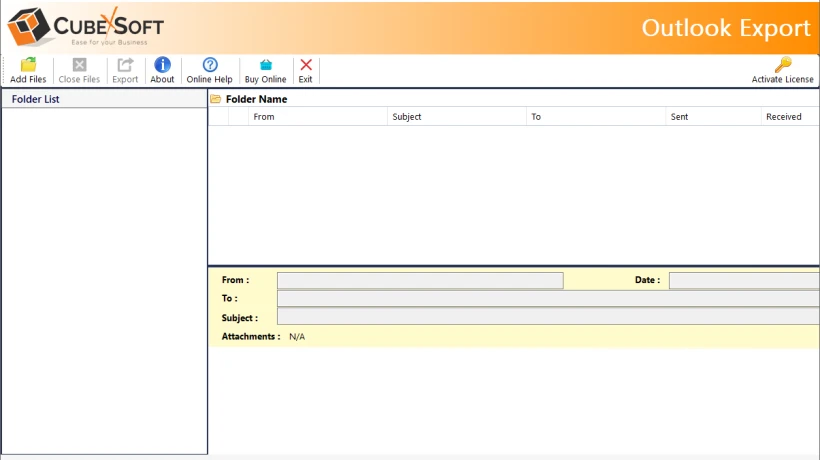Click the red Exit icon
This screenshot has width=820, height=460.
coord(306,65)
